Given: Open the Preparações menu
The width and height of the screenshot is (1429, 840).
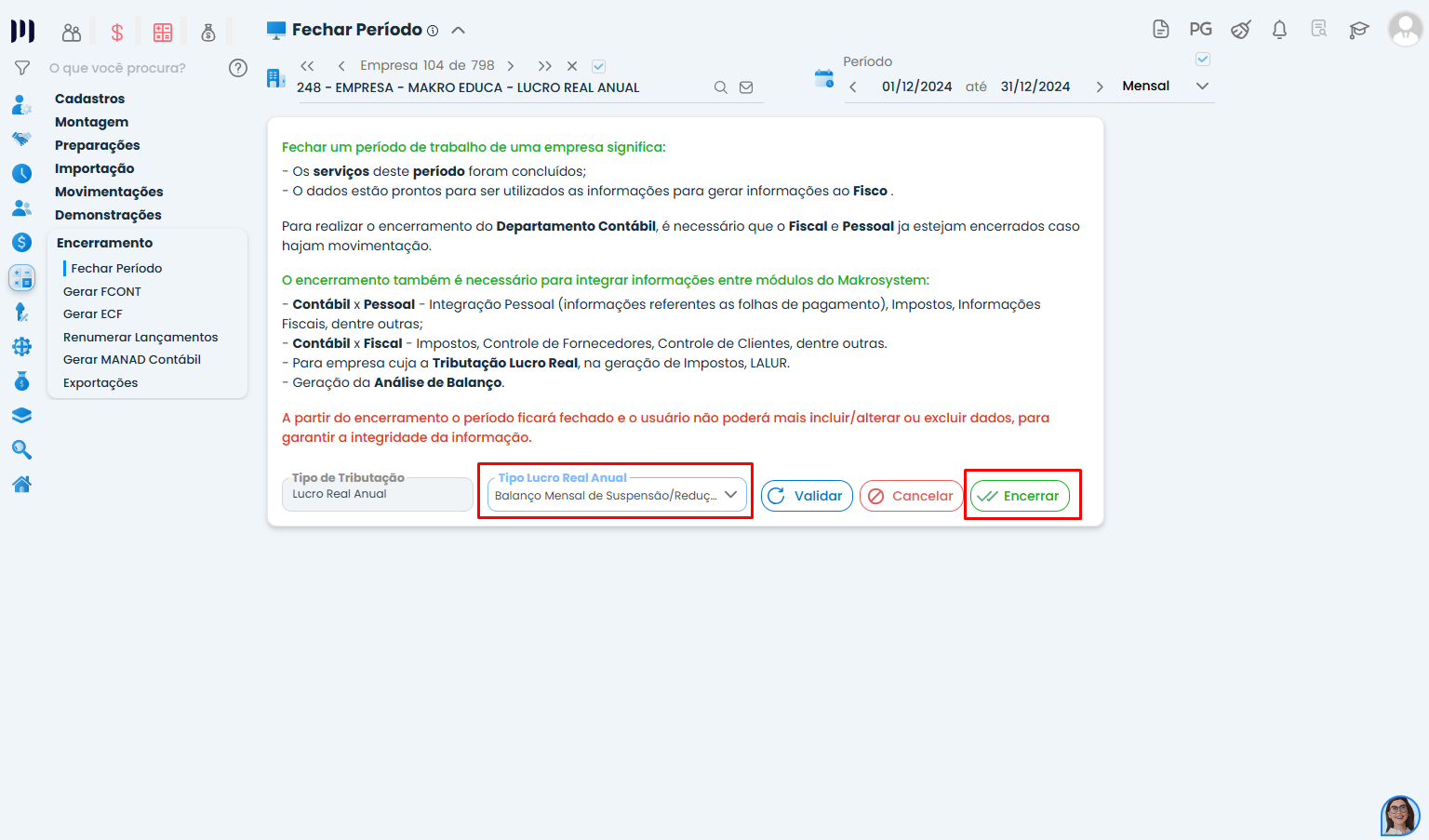Looking at the screenshot, I should [x=98, y=145].
